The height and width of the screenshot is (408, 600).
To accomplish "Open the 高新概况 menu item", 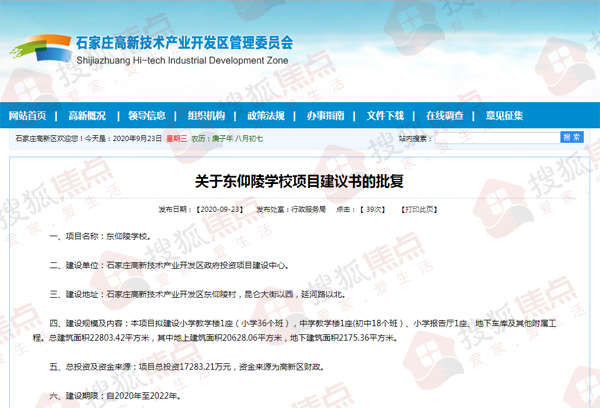I will coord(87,116).
